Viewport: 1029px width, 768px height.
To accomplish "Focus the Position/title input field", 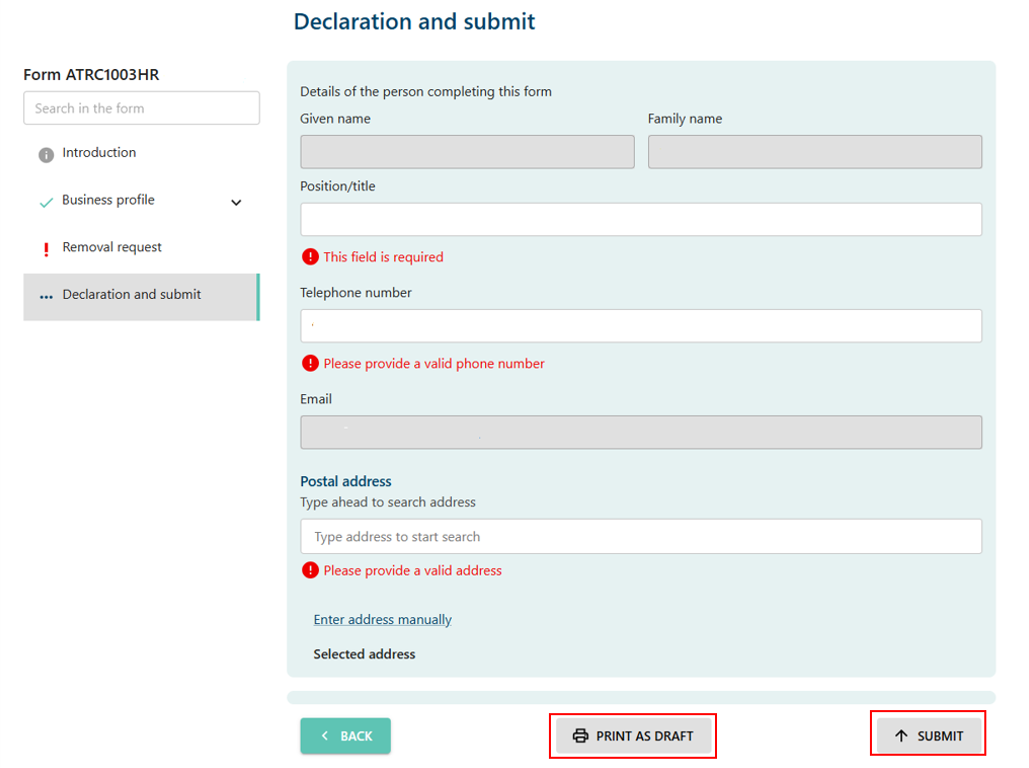I will coord(640,218).
